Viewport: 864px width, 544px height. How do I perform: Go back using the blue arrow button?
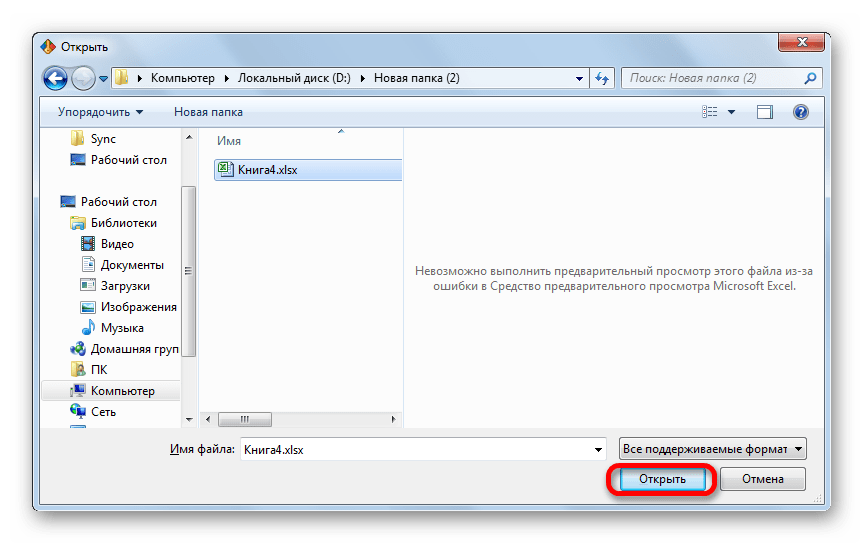pyautogui.click(x=55, y=79)
